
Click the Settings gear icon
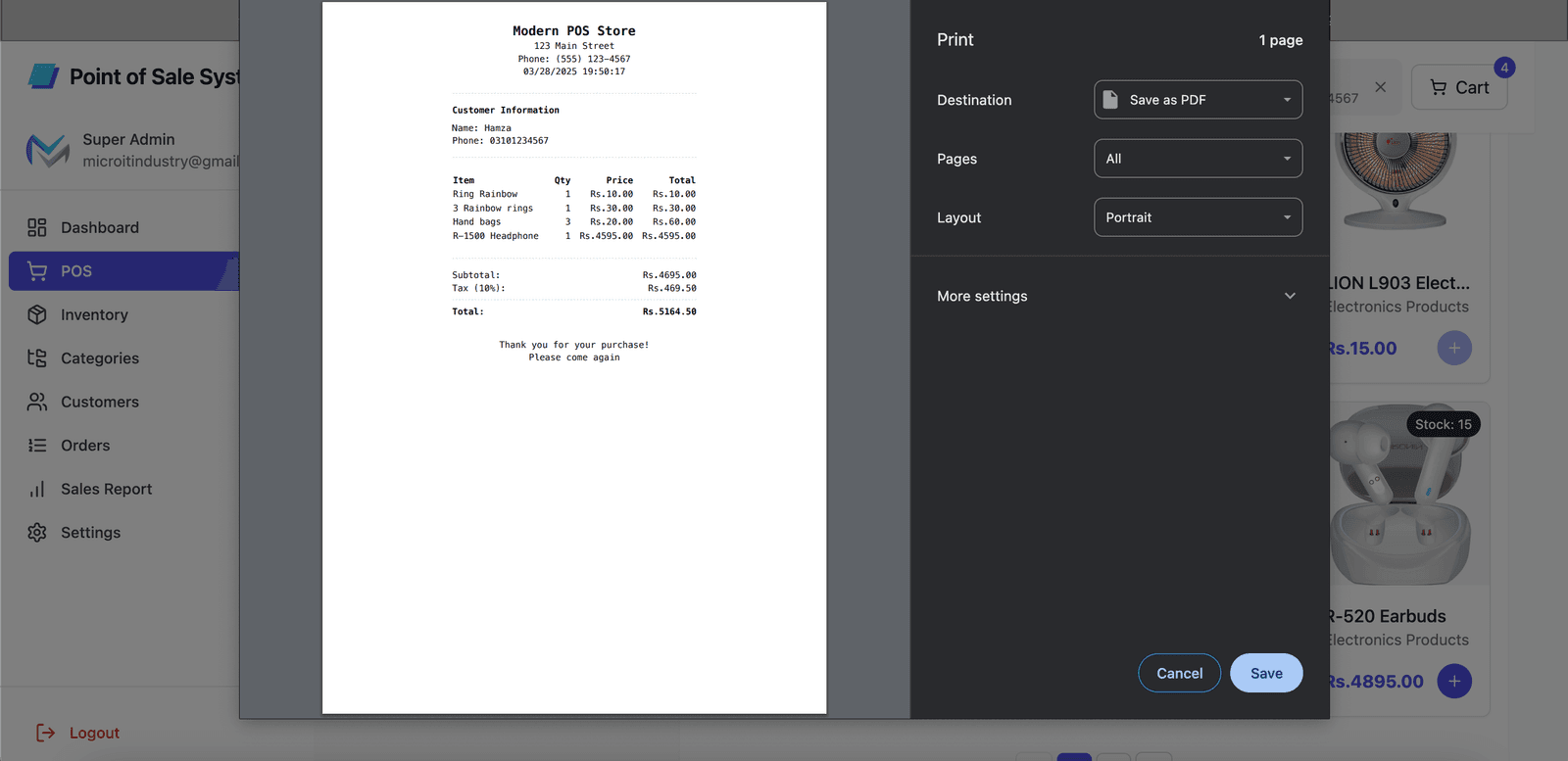coord(37,533)
